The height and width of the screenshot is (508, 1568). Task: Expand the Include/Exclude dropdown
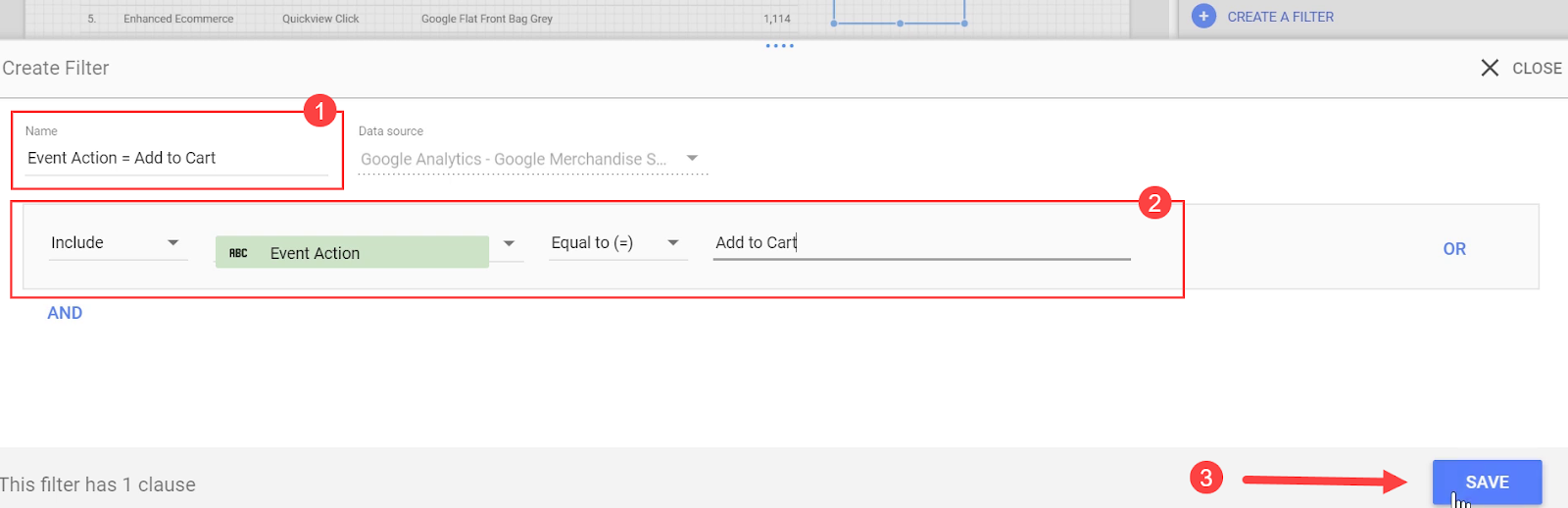[118, 242]
